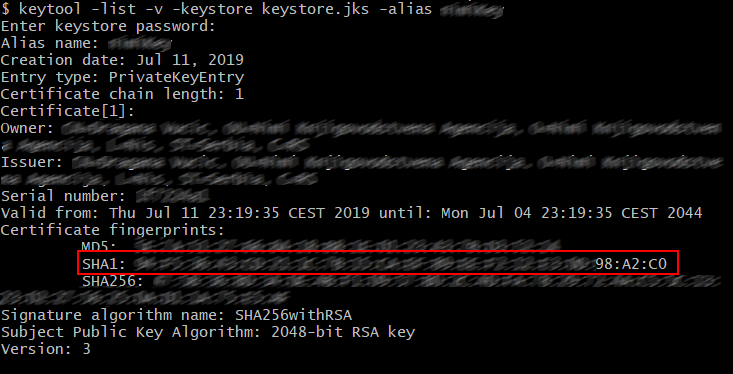733x374 pixels.
Task: Click the Creation date Jul 11, 2019 line
Action: [122, 60]
